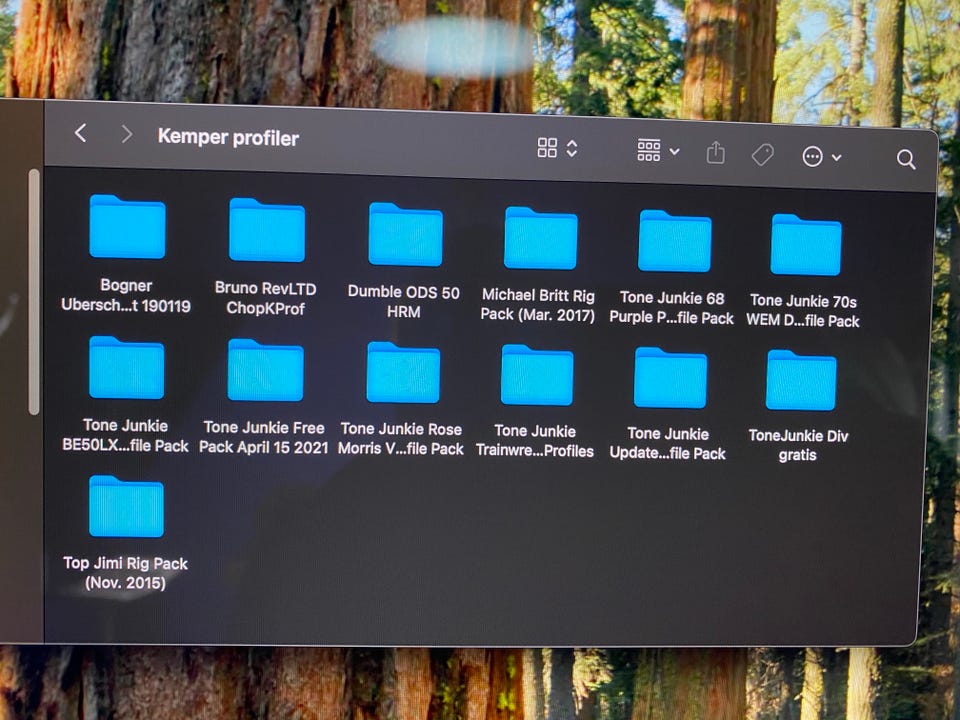Screen dimensions: 960x720
Task: Go forward with the right chevron button
Action: 126,133
